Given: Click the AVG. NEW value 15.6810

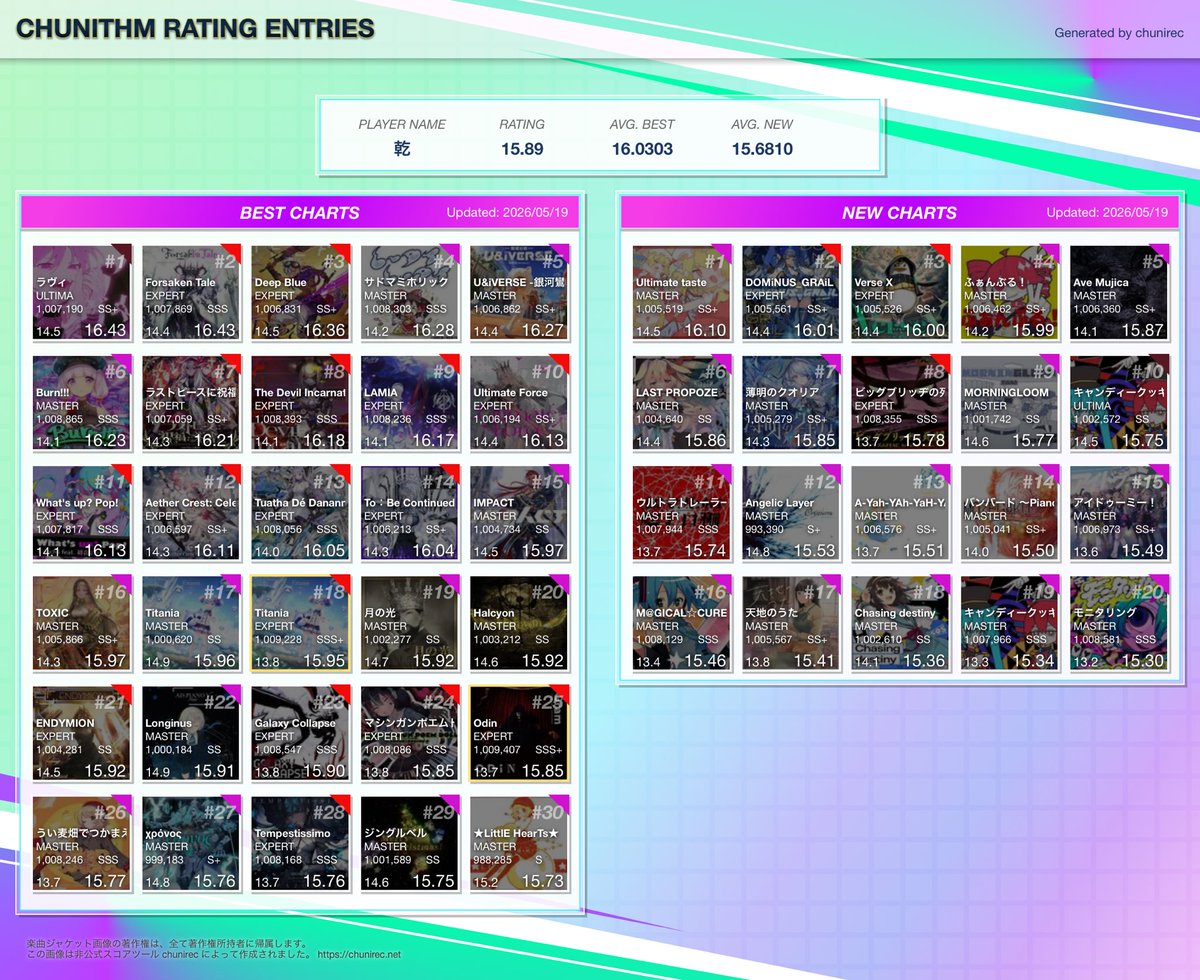Looking at the screenshot, I should 762,149.
